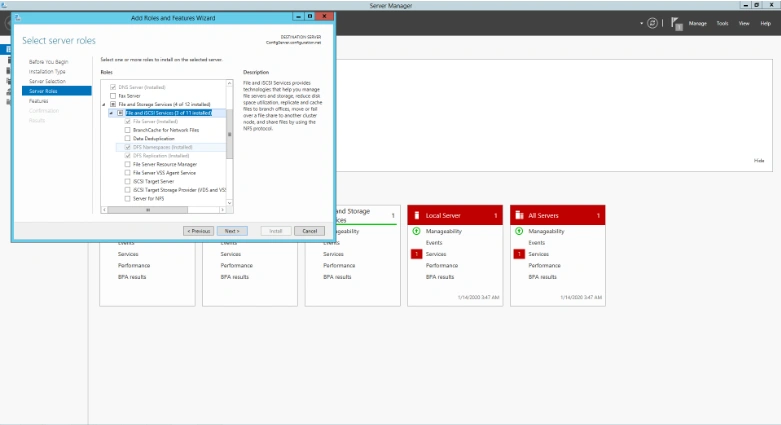Click Performance in Local Server tile

(441, 266)
